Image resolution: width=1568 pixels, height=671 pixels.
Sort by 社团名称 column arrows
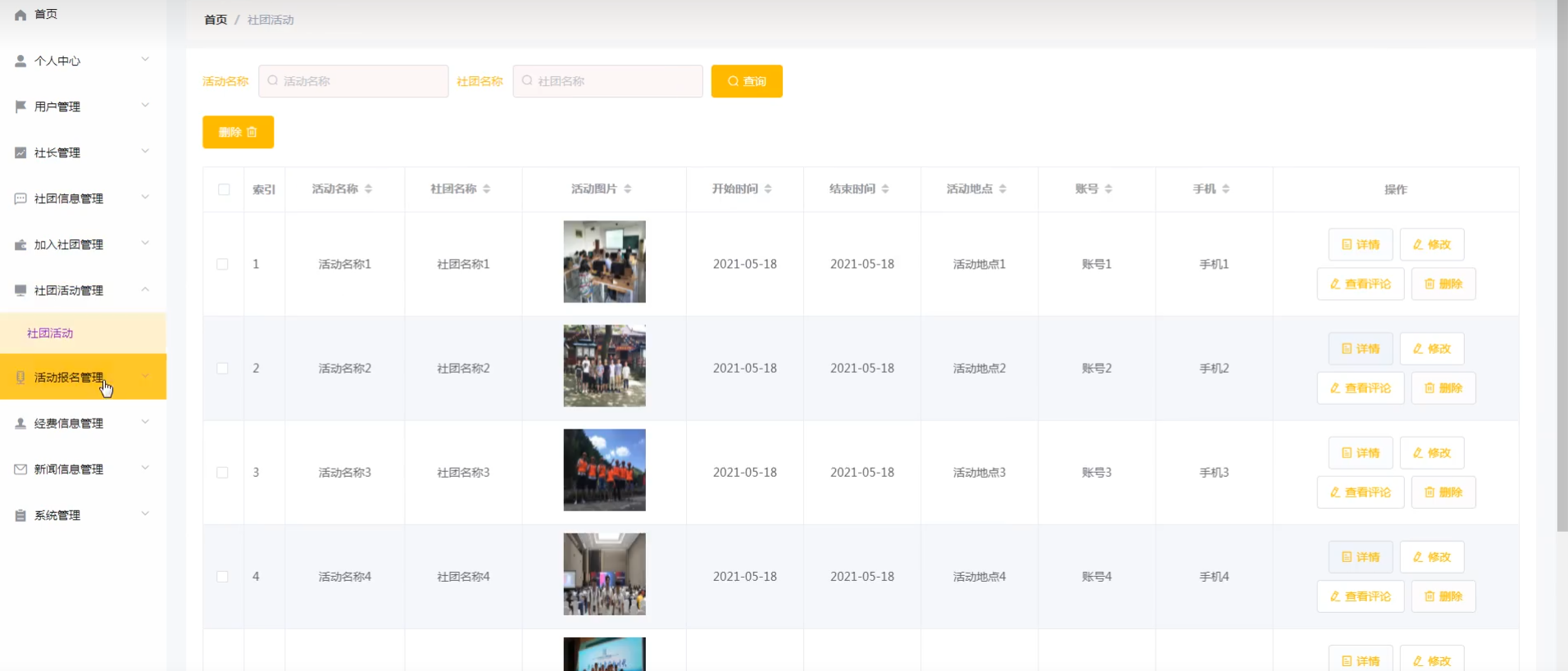coord(487,188)
